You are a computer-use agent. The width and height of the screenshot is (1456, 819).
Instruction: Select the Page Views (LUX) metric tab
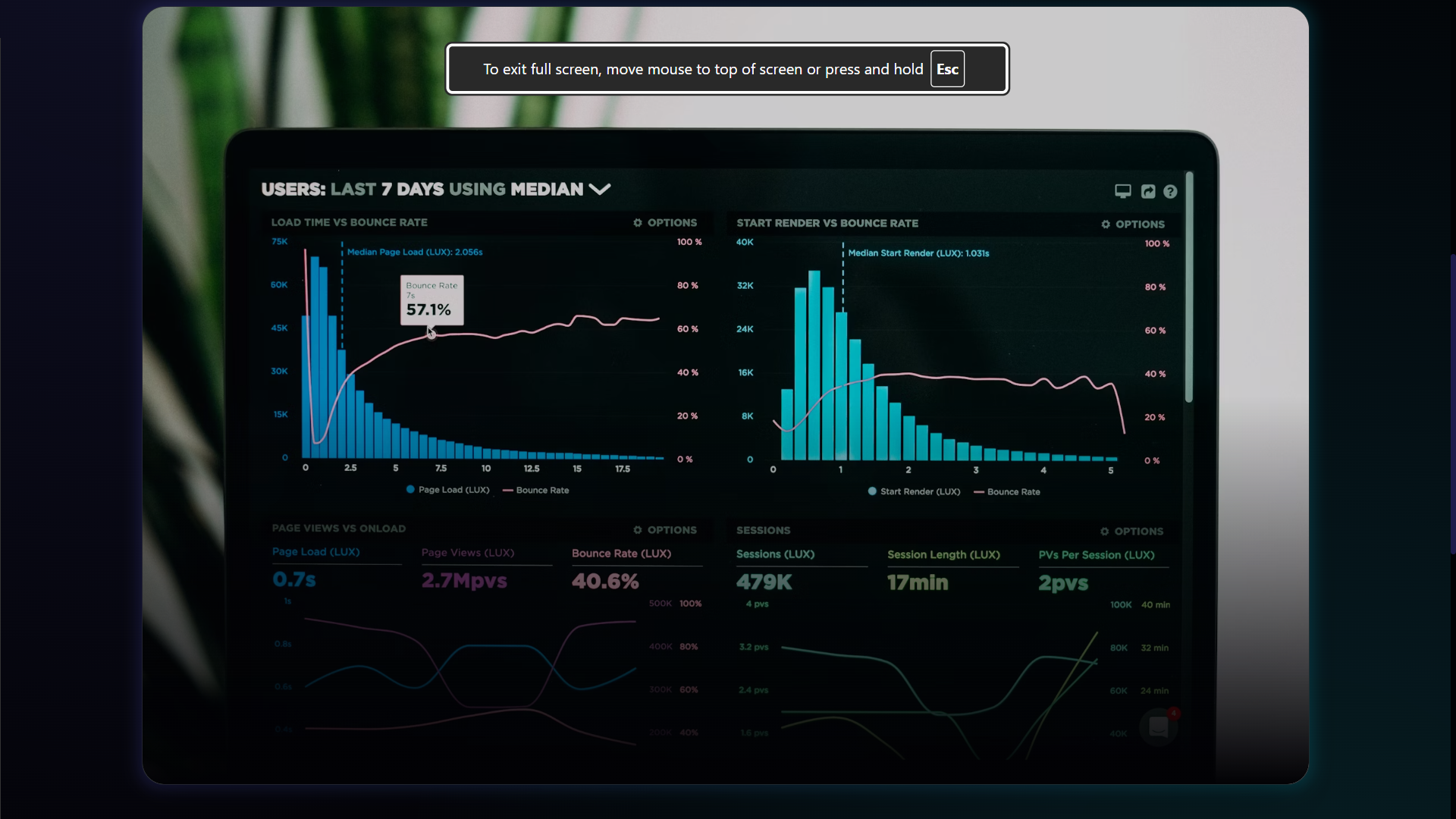468,553
